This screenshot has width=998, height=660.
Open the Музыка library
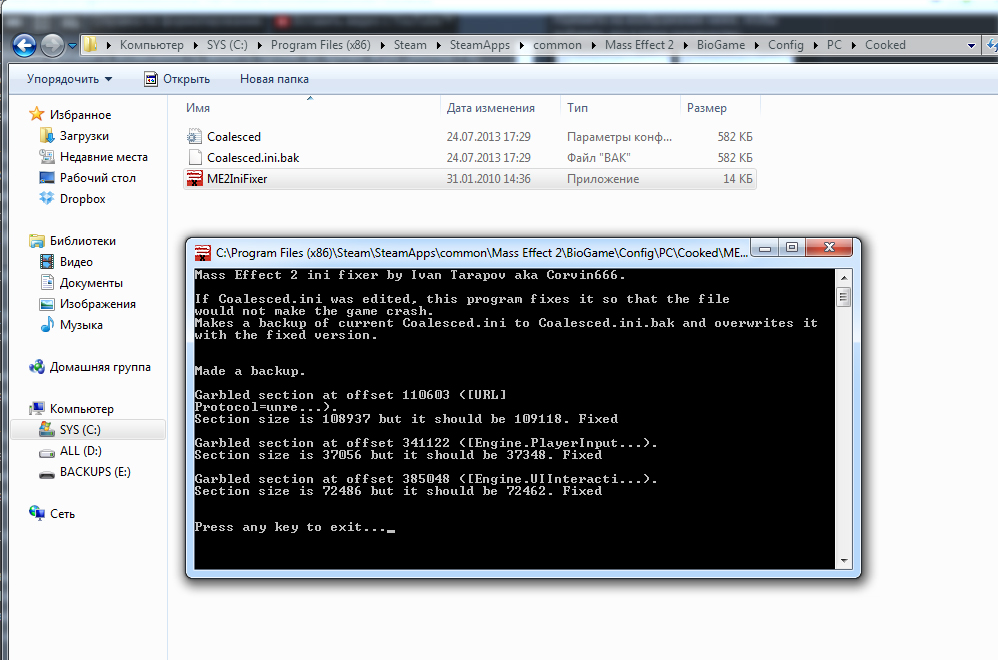pos(81,325)
